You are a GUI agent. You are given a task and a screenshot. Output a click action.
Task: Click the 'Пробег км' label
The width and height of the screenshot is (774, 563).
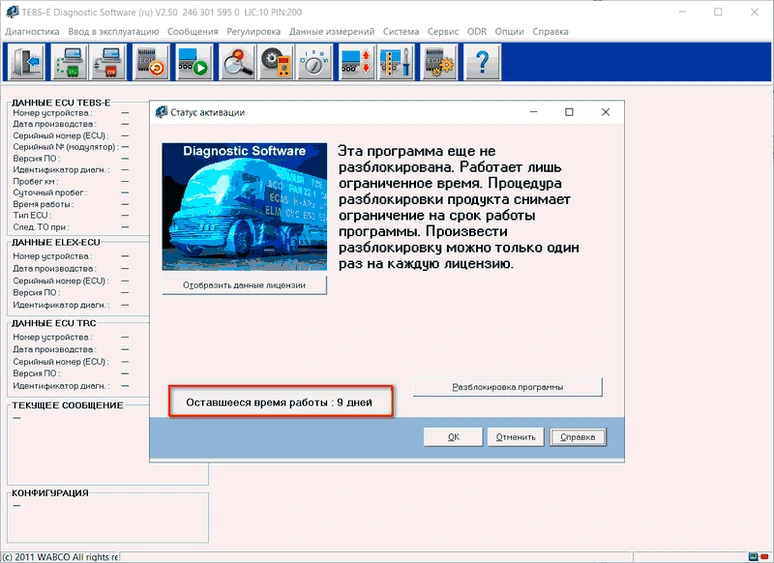click(x=36, y=181)
